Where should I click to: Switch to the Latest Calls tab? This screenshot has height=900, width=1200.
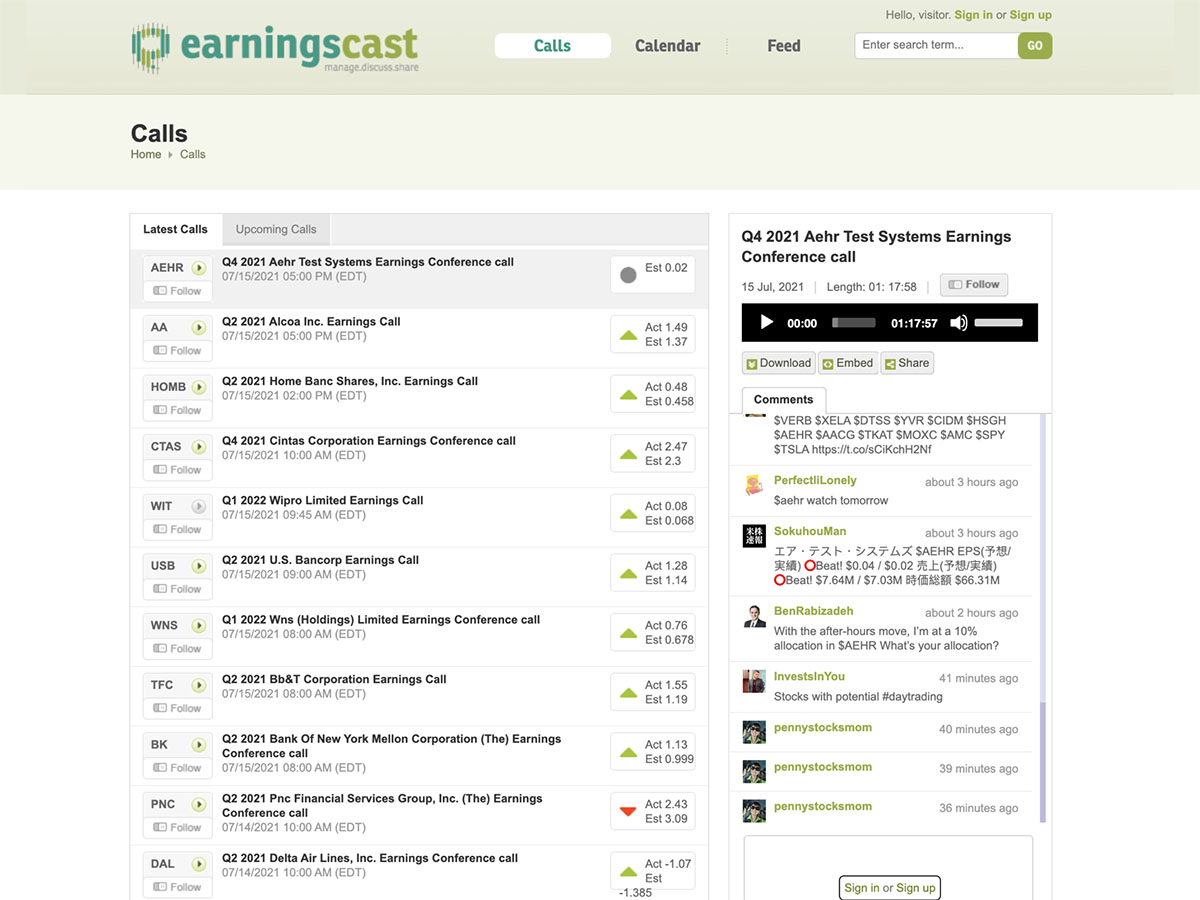[x=176, y=229]
